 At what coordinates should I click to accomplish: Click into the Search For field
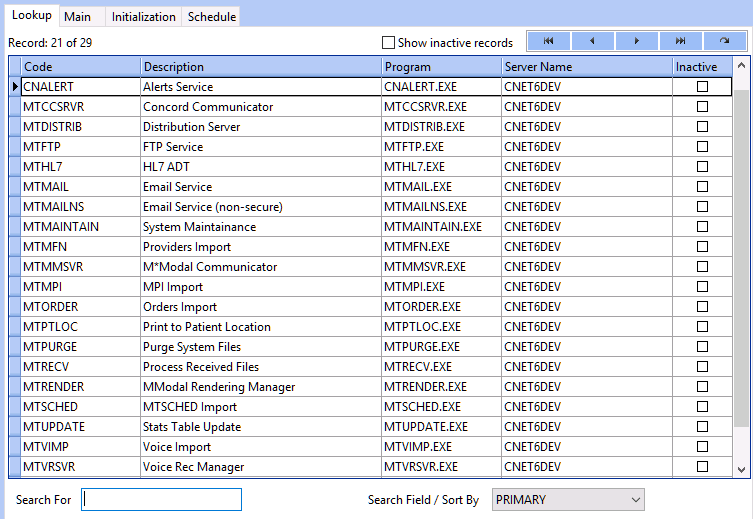coord(161,500)
